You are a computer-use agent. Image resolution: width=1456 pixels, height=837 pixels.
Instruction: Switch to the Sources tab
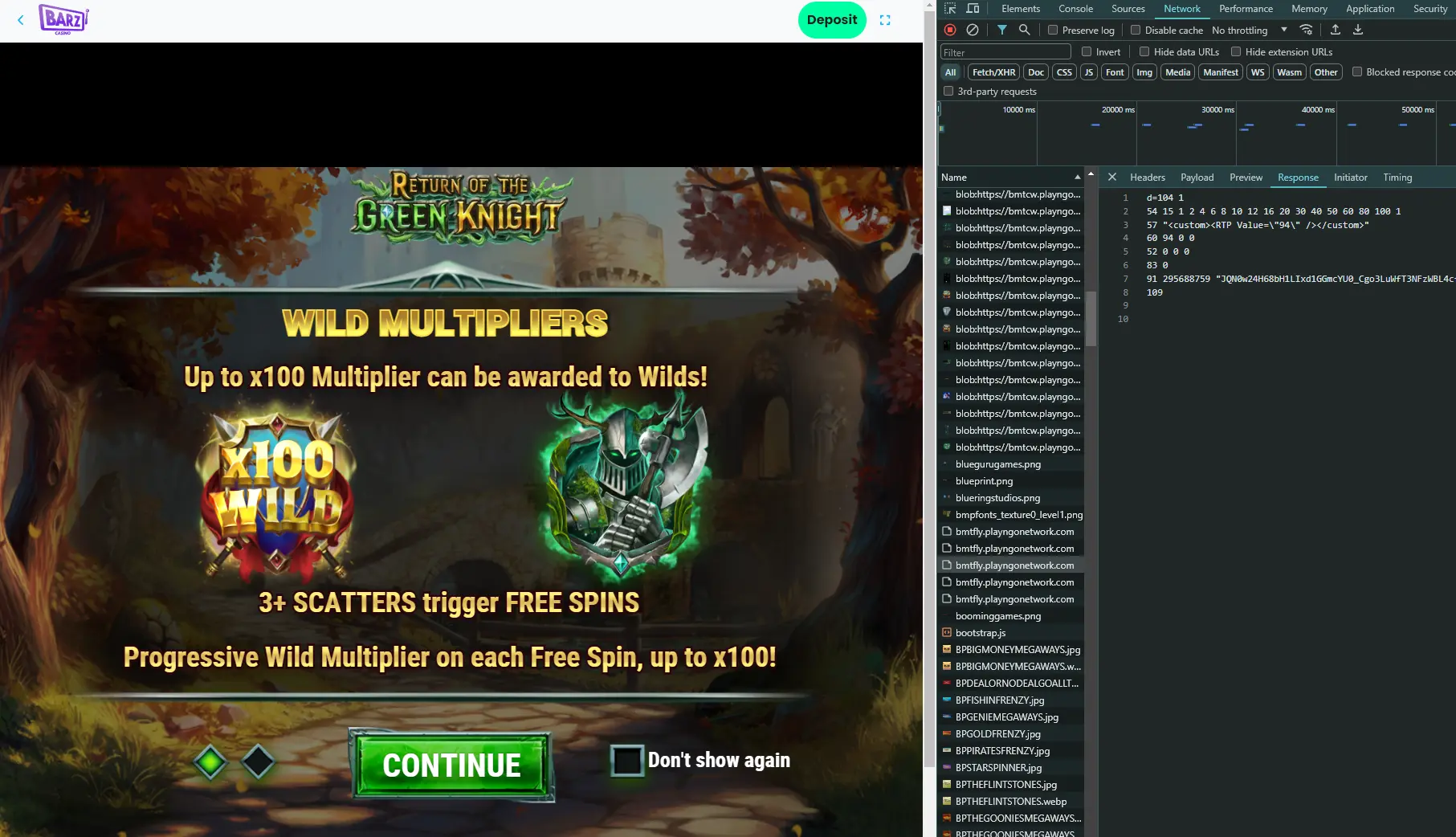pos(1128,9)
